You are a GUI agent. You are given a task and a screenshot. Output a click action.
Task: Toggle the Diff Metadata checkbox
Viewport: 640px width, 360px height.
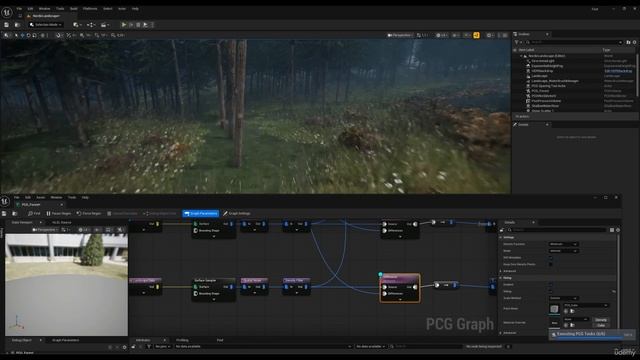click(x=551, y=258)
